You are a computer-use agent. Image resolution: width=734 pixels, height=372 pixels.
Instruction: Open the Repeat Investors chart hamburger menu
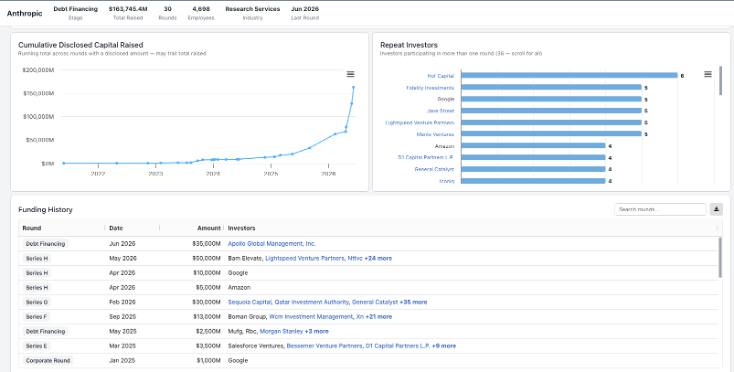point(708,74)
